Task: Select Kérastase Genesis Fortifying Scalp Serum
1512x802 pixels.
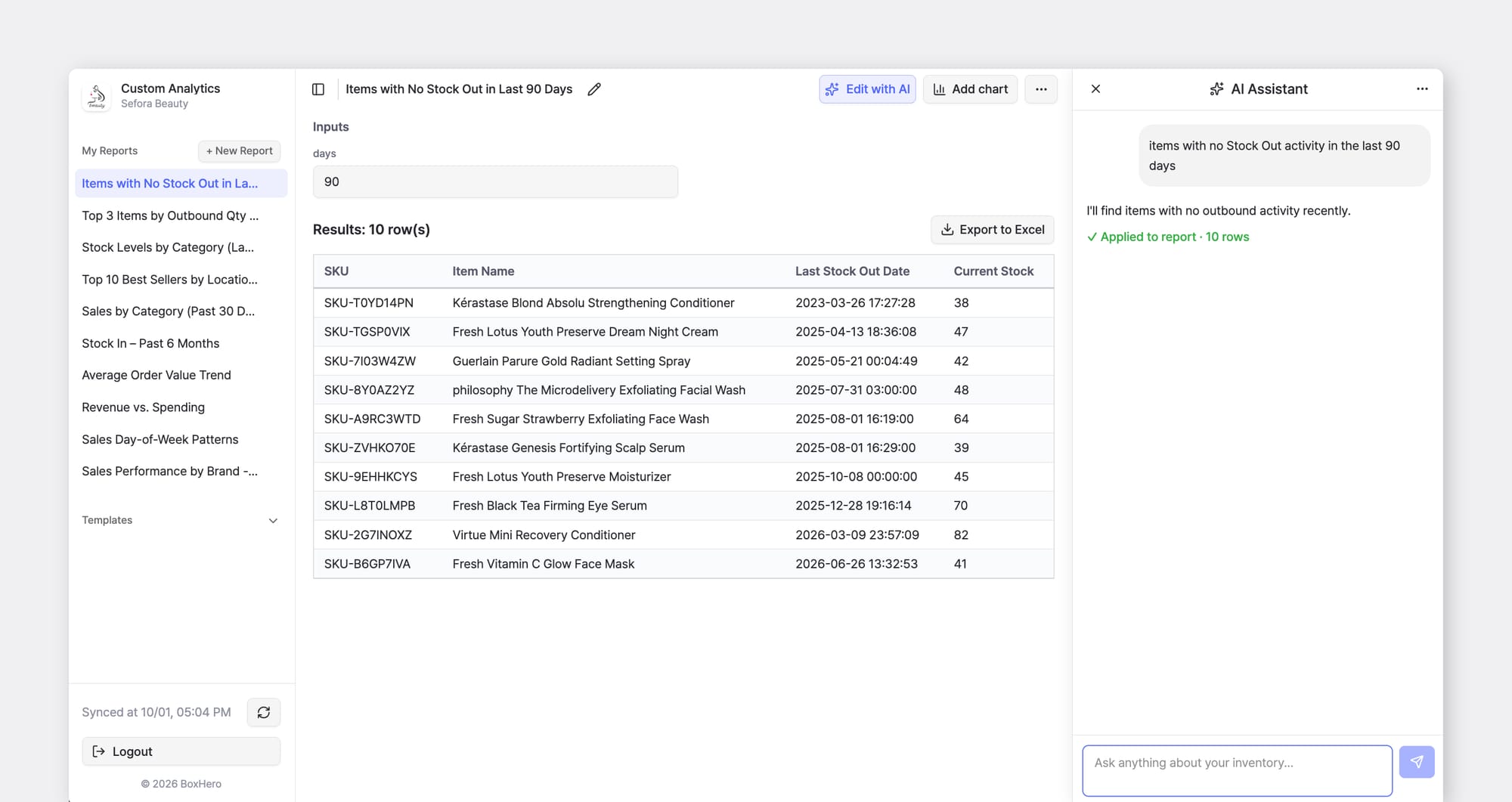Action: [x=569, y=448]
